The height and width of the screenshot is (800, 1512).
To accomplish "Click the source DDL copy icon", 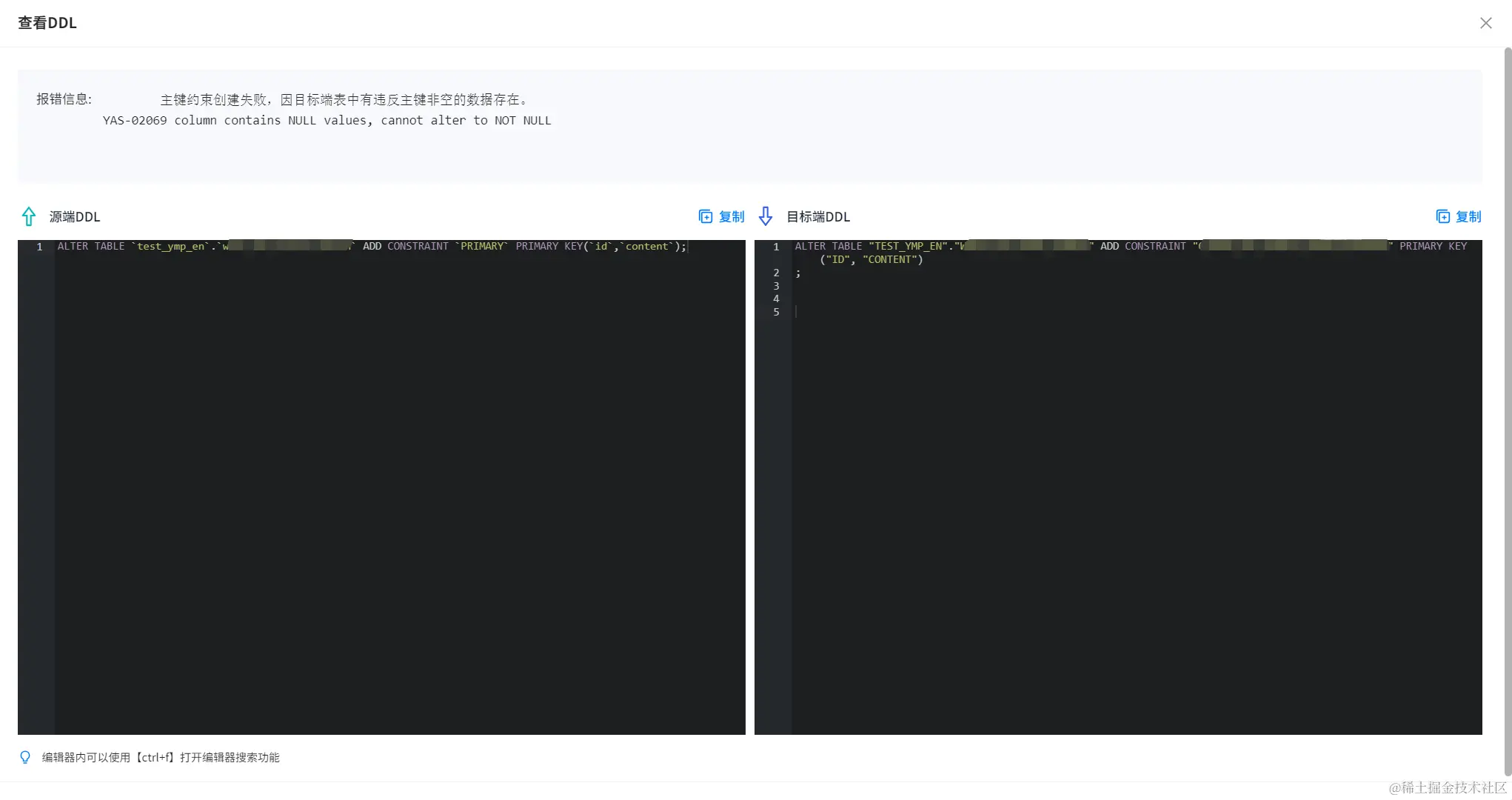I will [x=706, y=216].
